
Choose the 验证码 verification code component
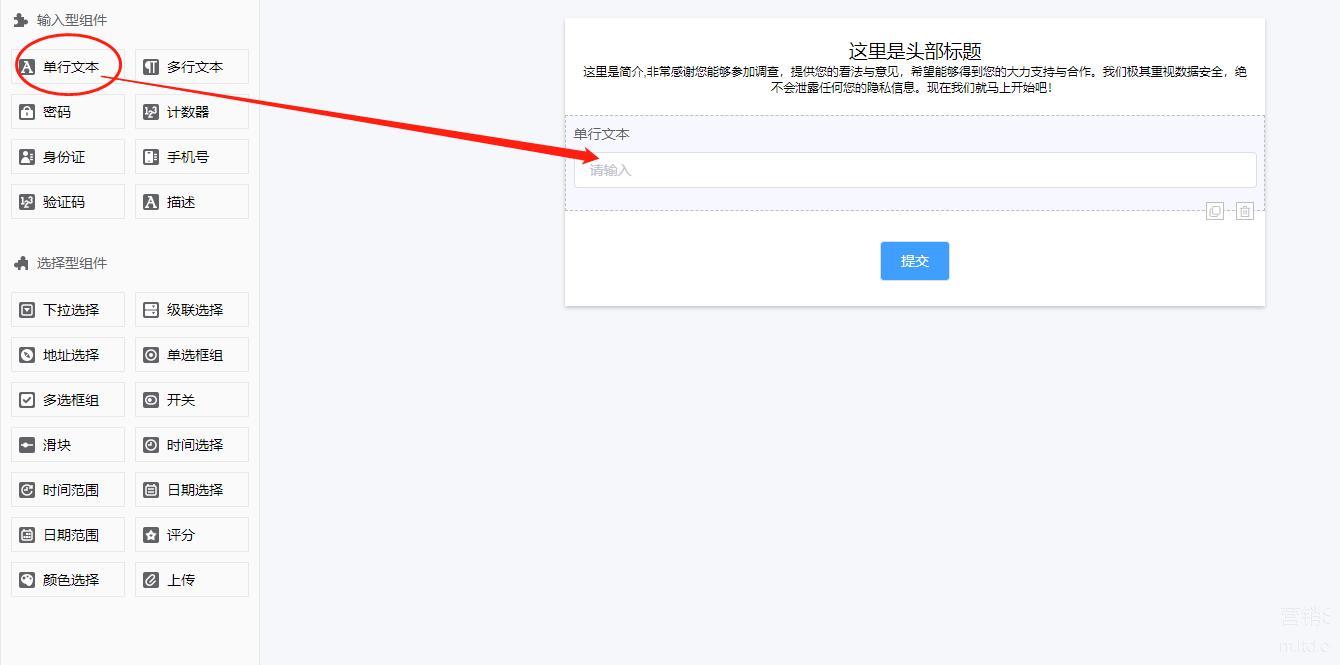(x=68, y=202)
